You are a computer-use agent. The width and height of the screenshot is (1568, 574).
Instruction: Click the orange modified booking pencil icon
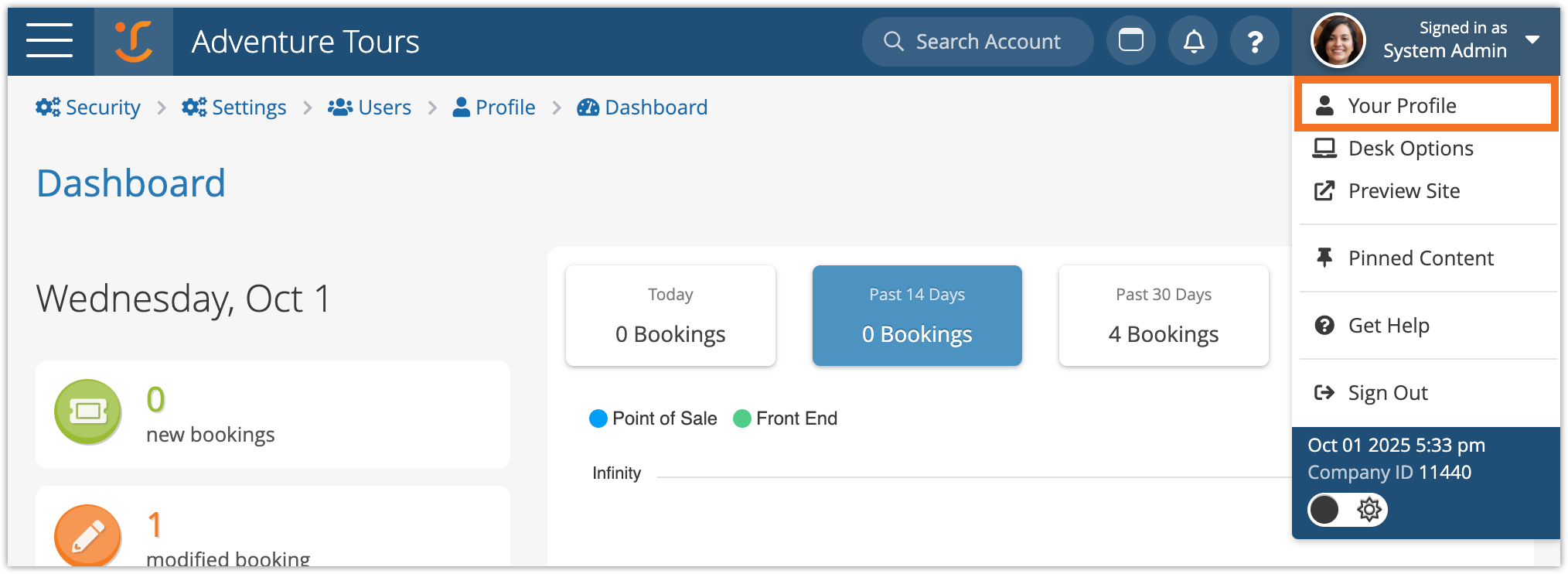coord(88,536)
